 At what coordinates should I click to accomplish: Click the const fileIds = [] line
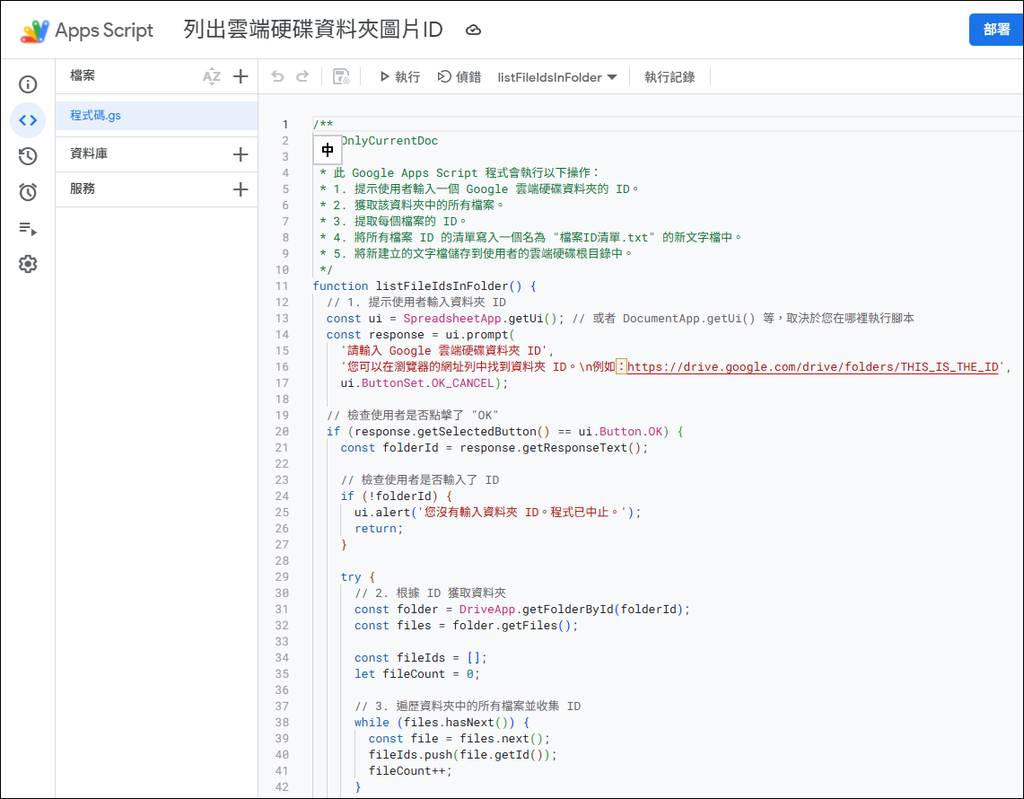421,658
